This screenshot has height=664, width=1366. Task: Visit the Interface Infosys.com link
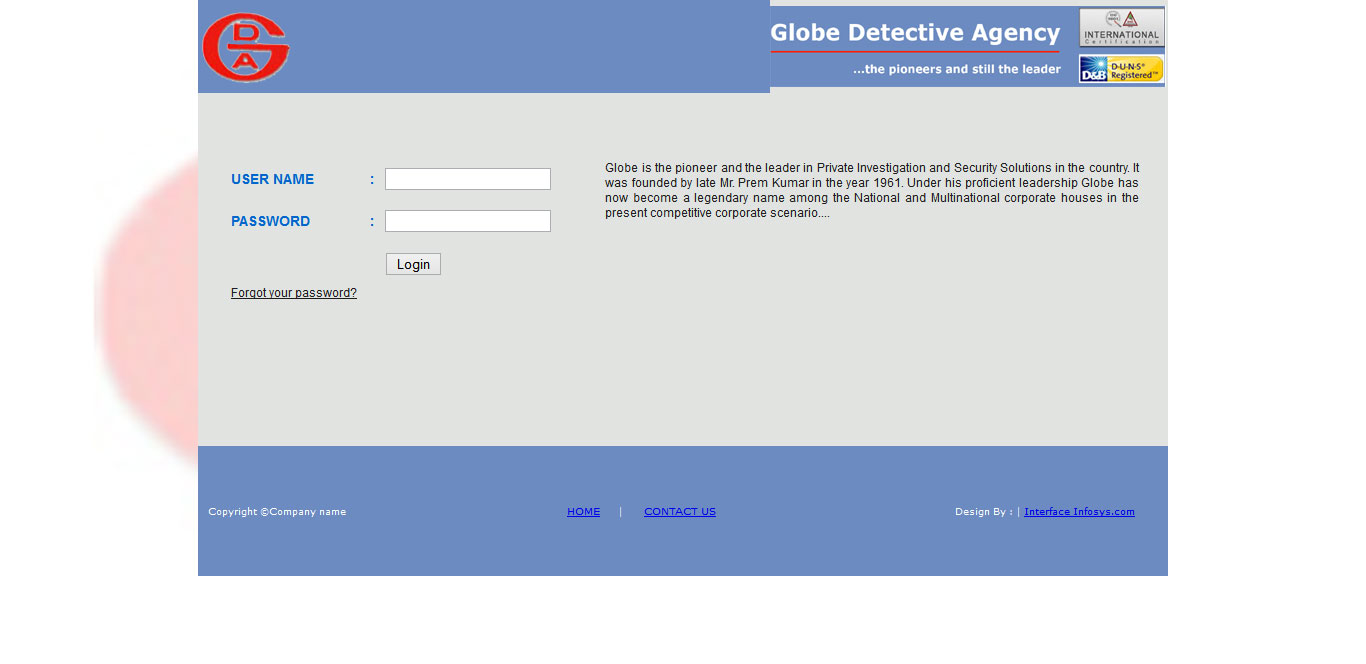1079,512
